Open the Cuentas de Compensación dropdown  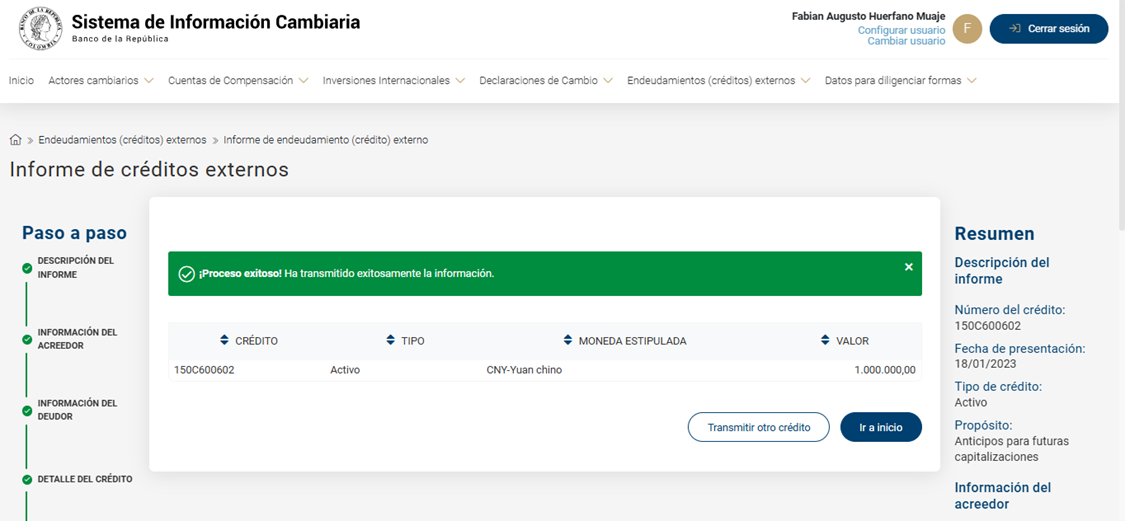coord(238,81)
